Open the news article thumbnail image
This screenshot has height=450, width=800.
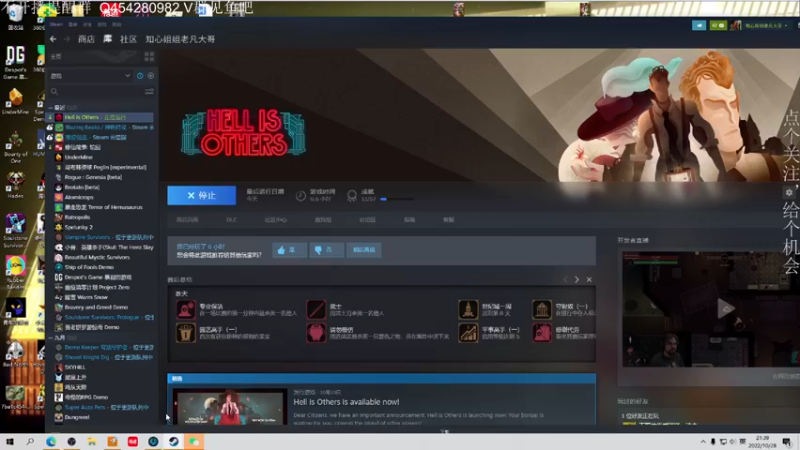pos(230,407)
